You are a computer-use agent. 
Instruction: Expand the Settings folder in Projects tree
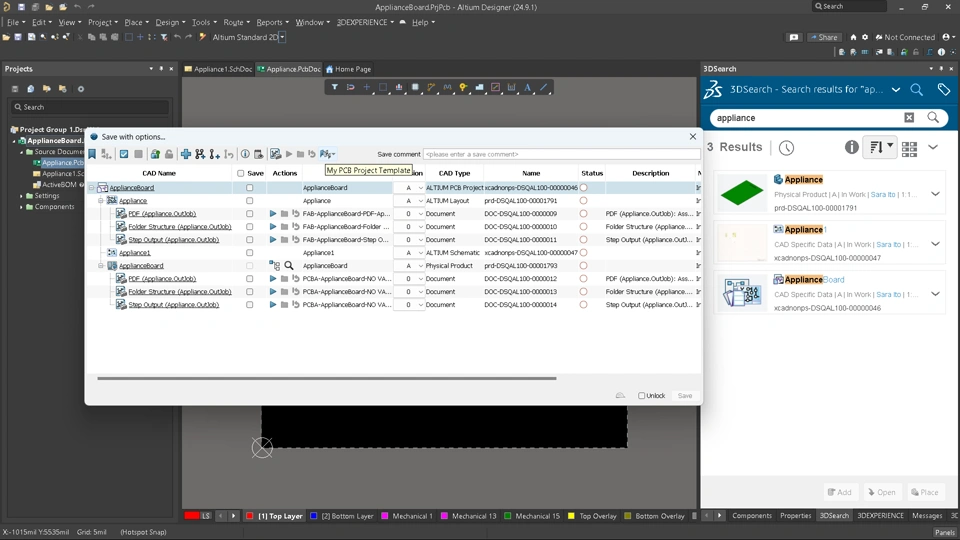[21, 196]
